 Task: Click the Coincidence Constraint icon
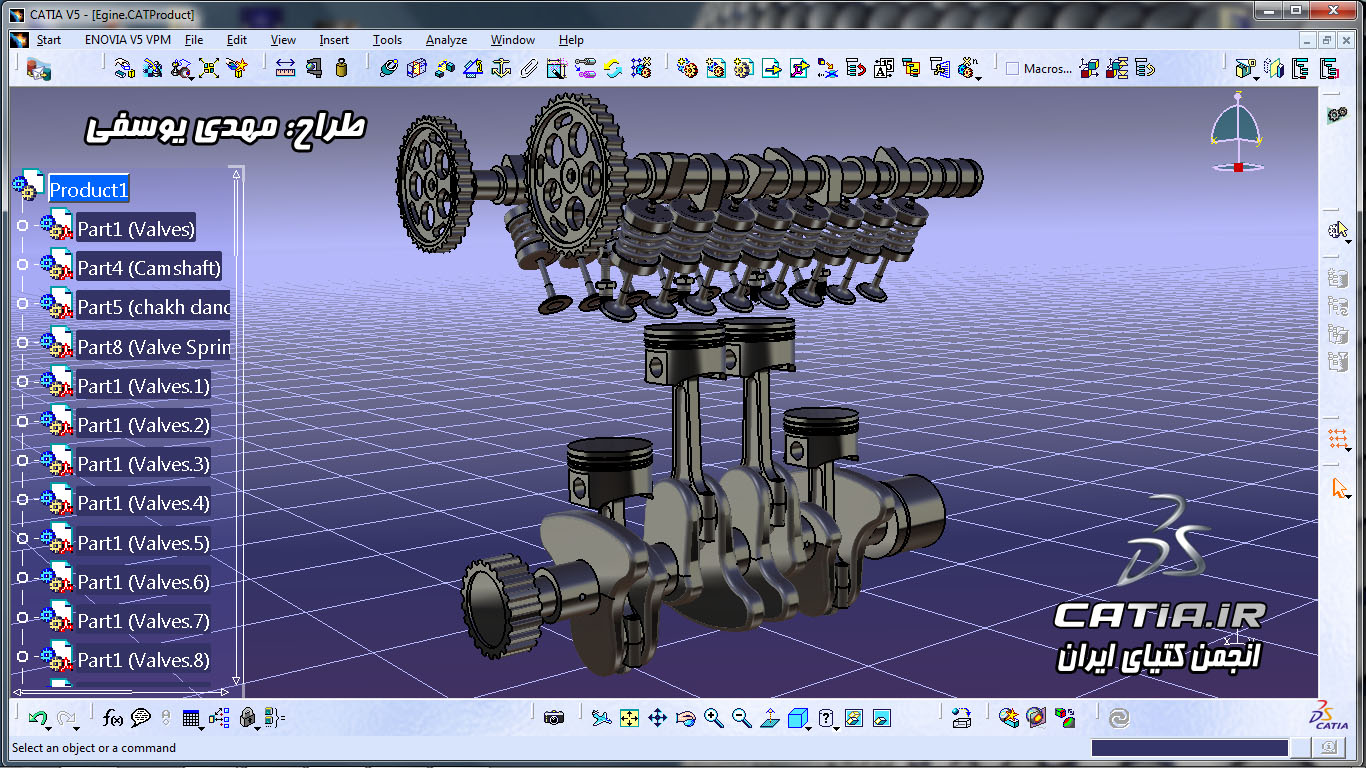tap(389, 68)
